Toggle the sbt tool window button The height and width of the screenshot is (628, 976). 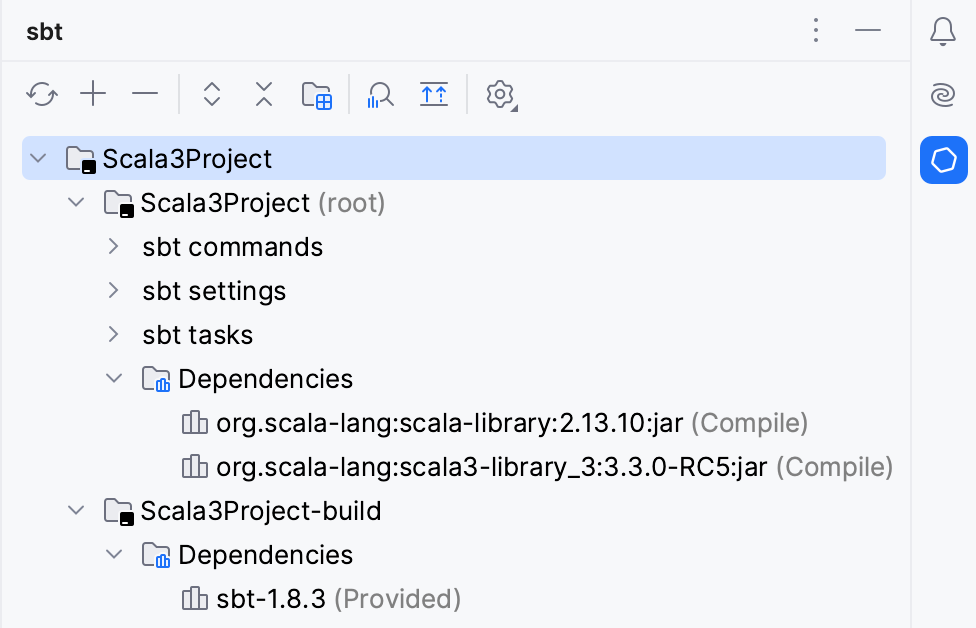click(943, 160)
